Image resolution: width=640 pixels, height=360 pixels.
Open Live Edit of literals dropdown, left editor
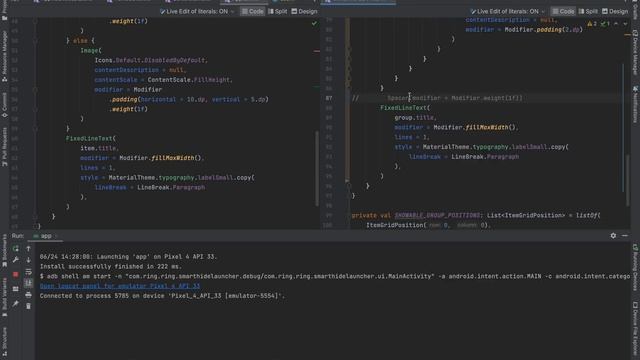(x=197, y=11)
